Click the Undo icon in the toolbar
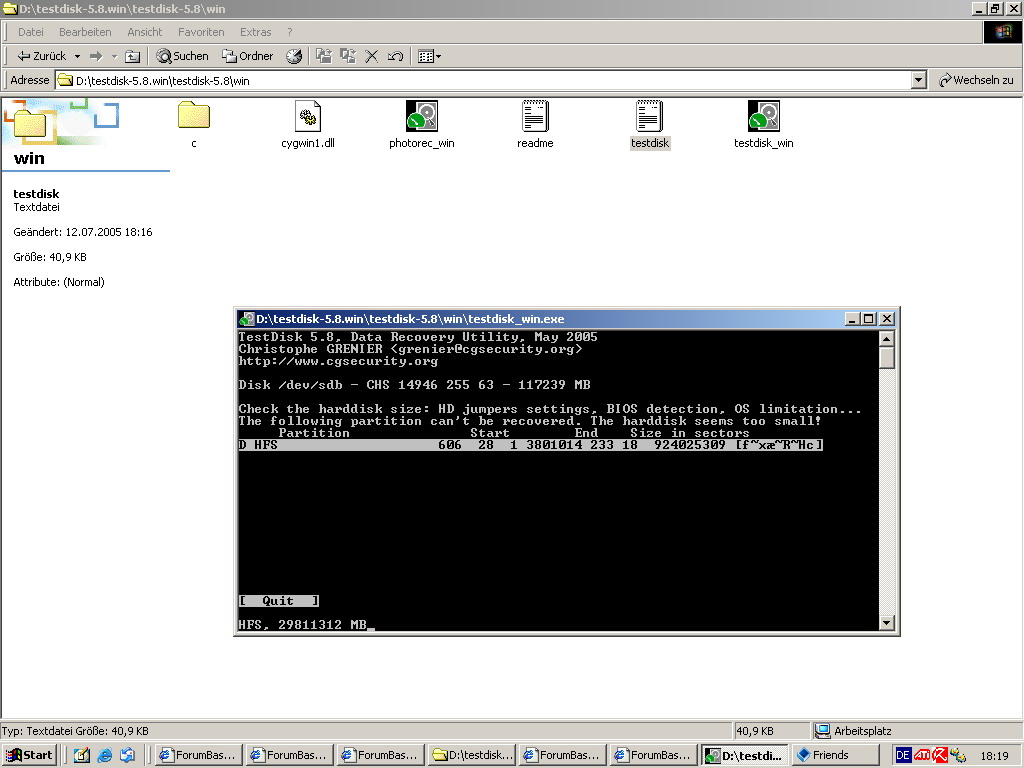Screen dimensions: 1024x768 point(395,56)
